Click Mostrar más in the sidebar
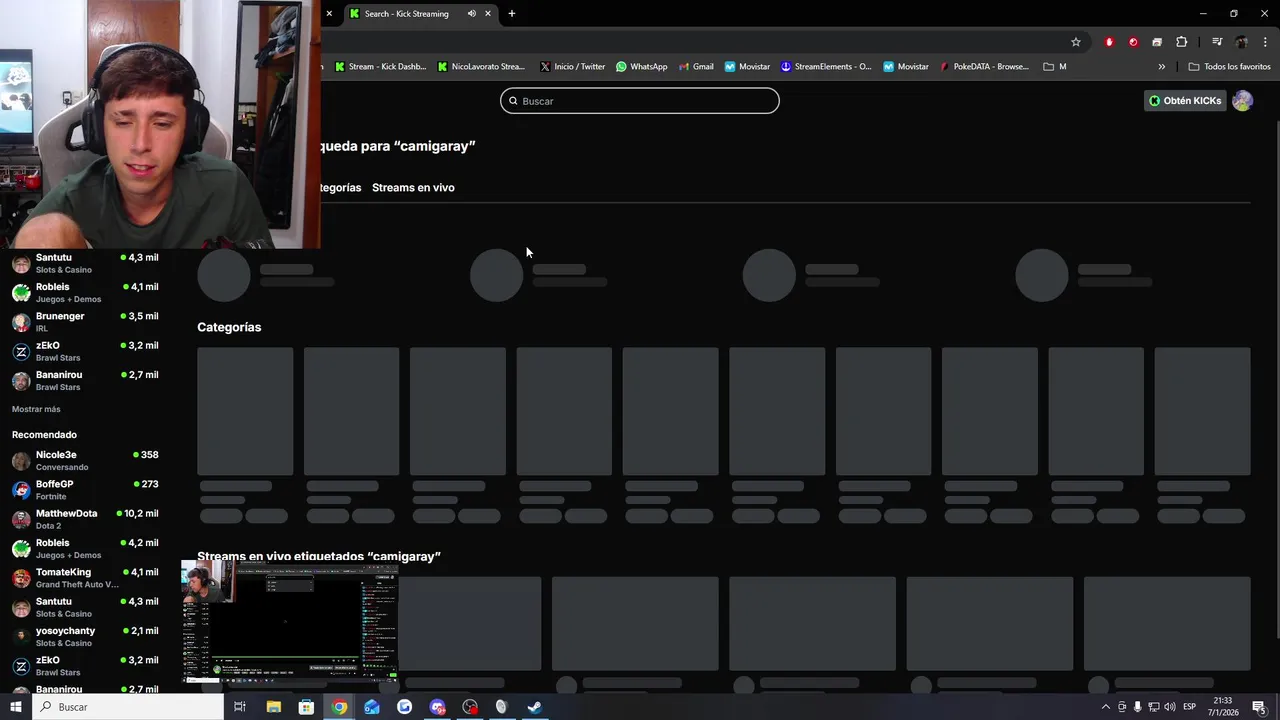 (x=36, y=409)
